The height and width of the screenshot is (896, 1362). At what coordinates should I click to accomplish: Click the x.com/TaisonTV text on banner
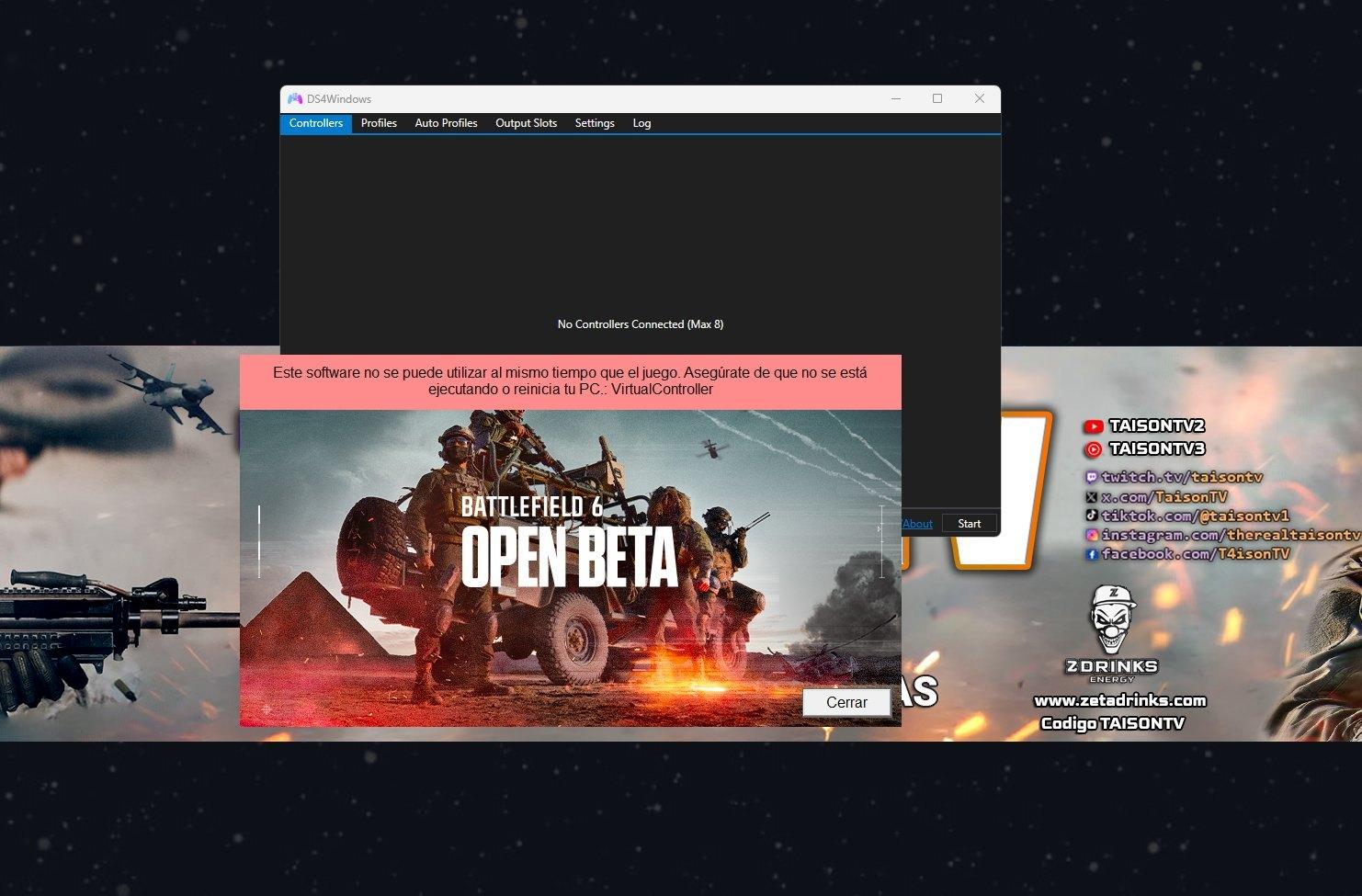click(x=1163, y=497)
